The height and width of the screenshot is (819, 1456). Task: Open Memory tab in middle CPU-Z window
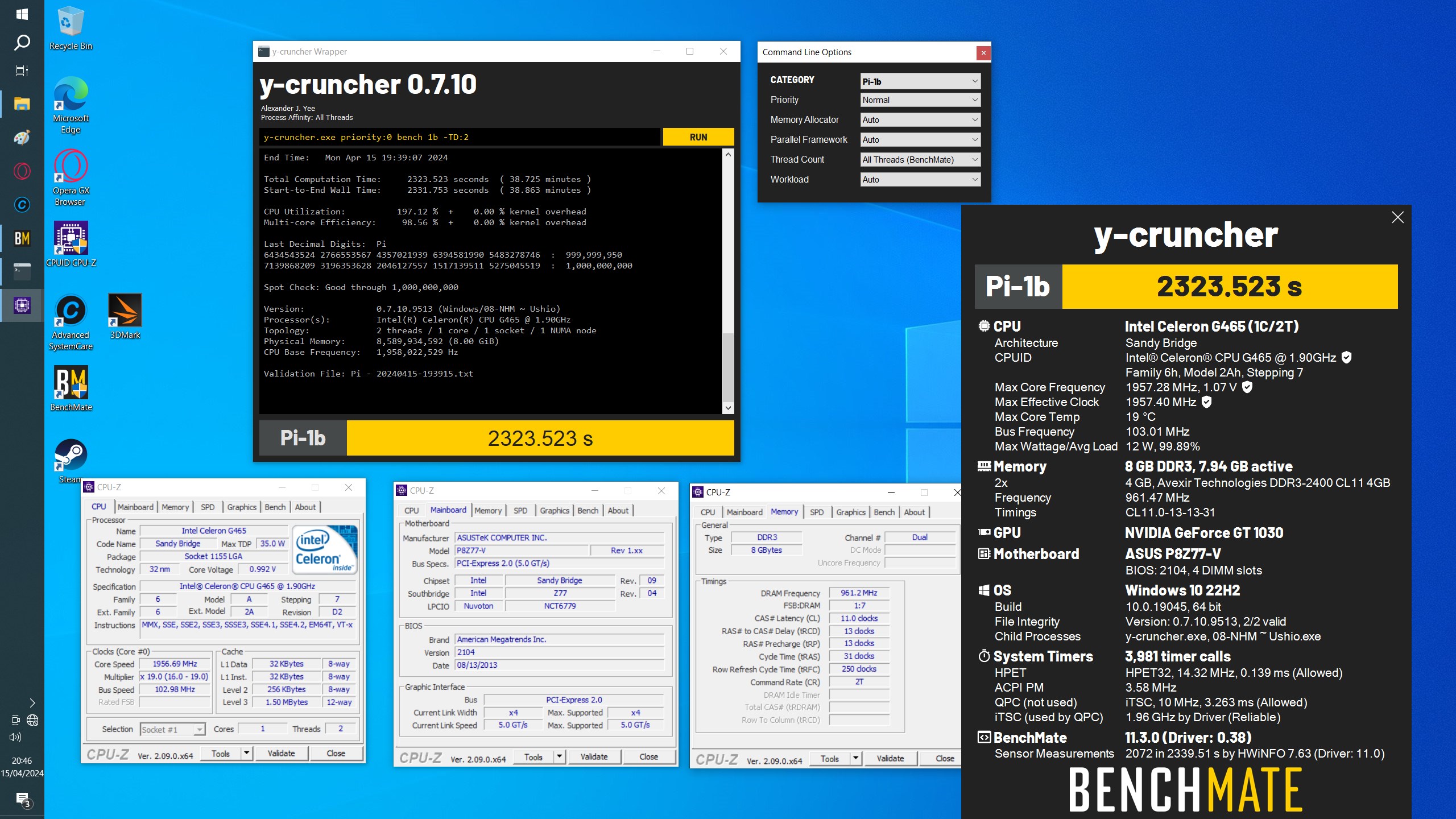pyautogui.click(x=488, y=510)
